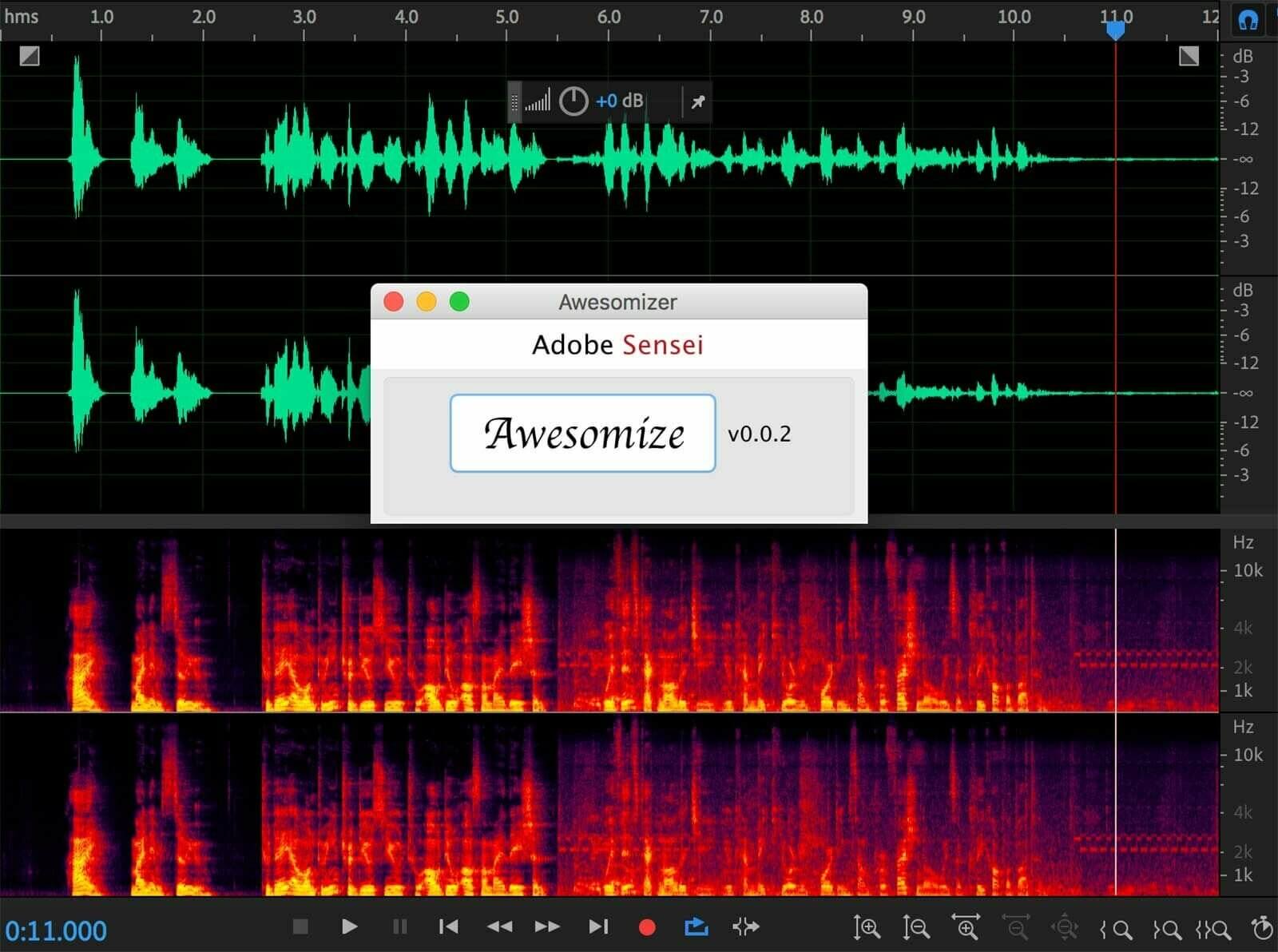Zoom in time
Screen dimensions: 1278x952
point(965,928)
